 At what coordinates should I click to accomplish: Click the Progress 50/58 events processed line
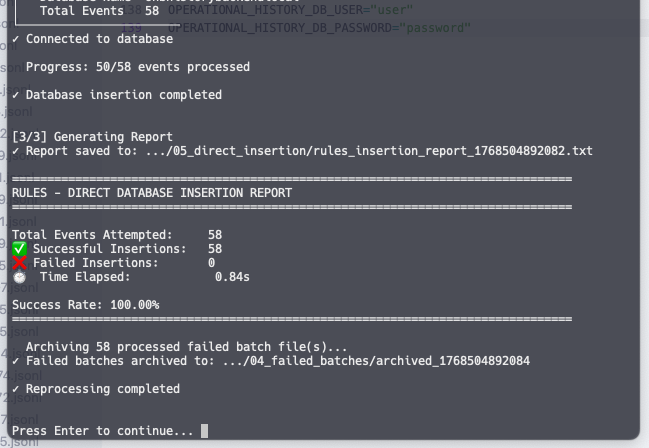(x=137, y=67)
